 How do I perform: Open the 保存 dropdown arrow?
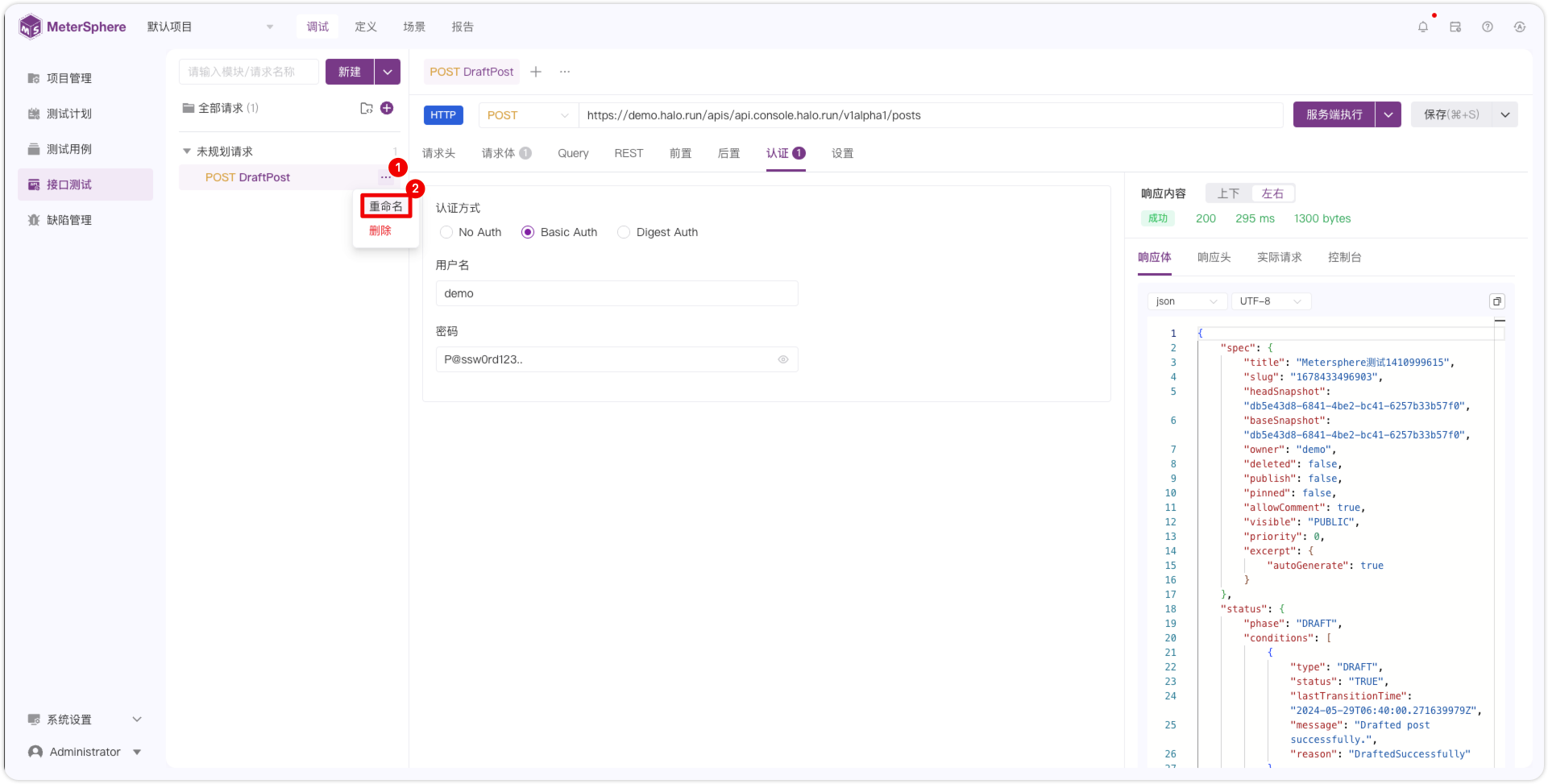point(1505,114)
